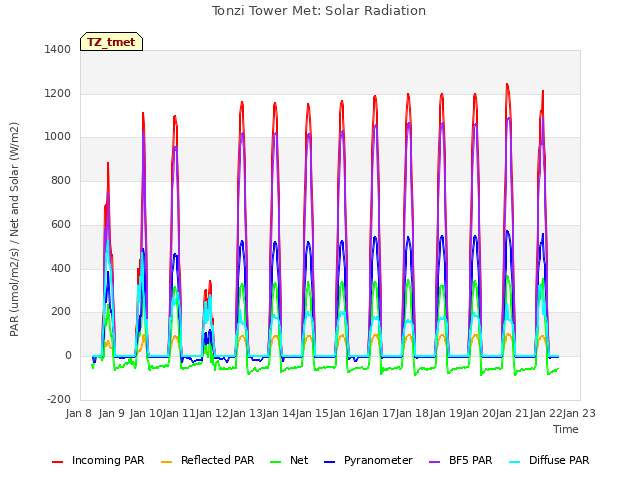Click the small Incoming PAR peak on Jan 12
The height and width of the screenshot is (480, 640).
coord(210,282)
